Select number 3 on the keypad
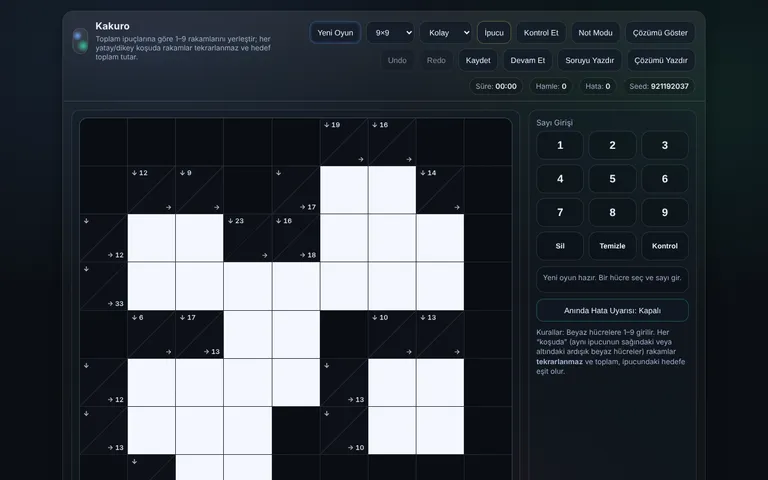This screenshot has height=480, width=768. pyautogui.click(x=665, y=145)
